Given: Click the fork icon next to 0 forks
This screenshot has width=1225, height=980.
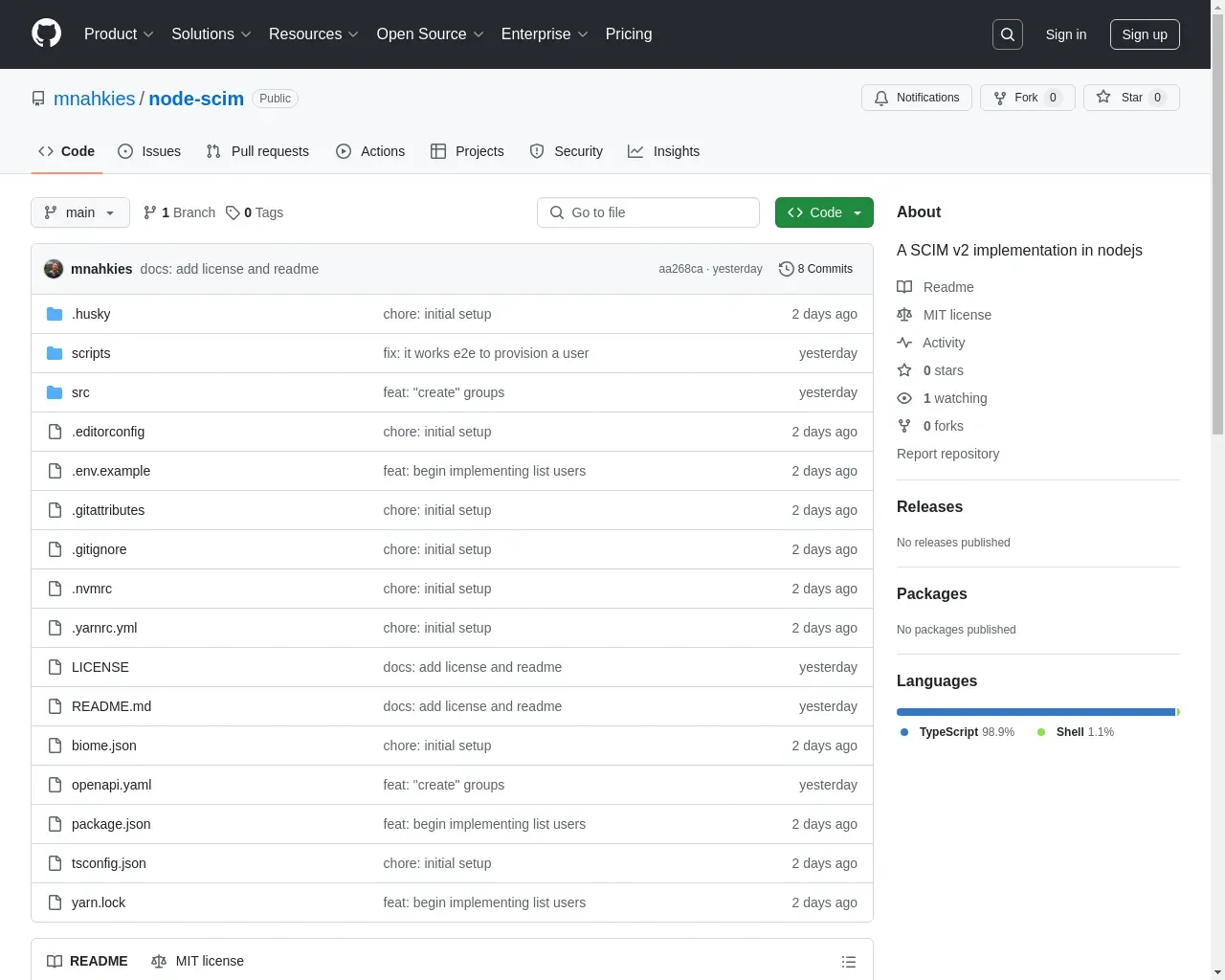Looking at the screenshot, I should point(904,426).
